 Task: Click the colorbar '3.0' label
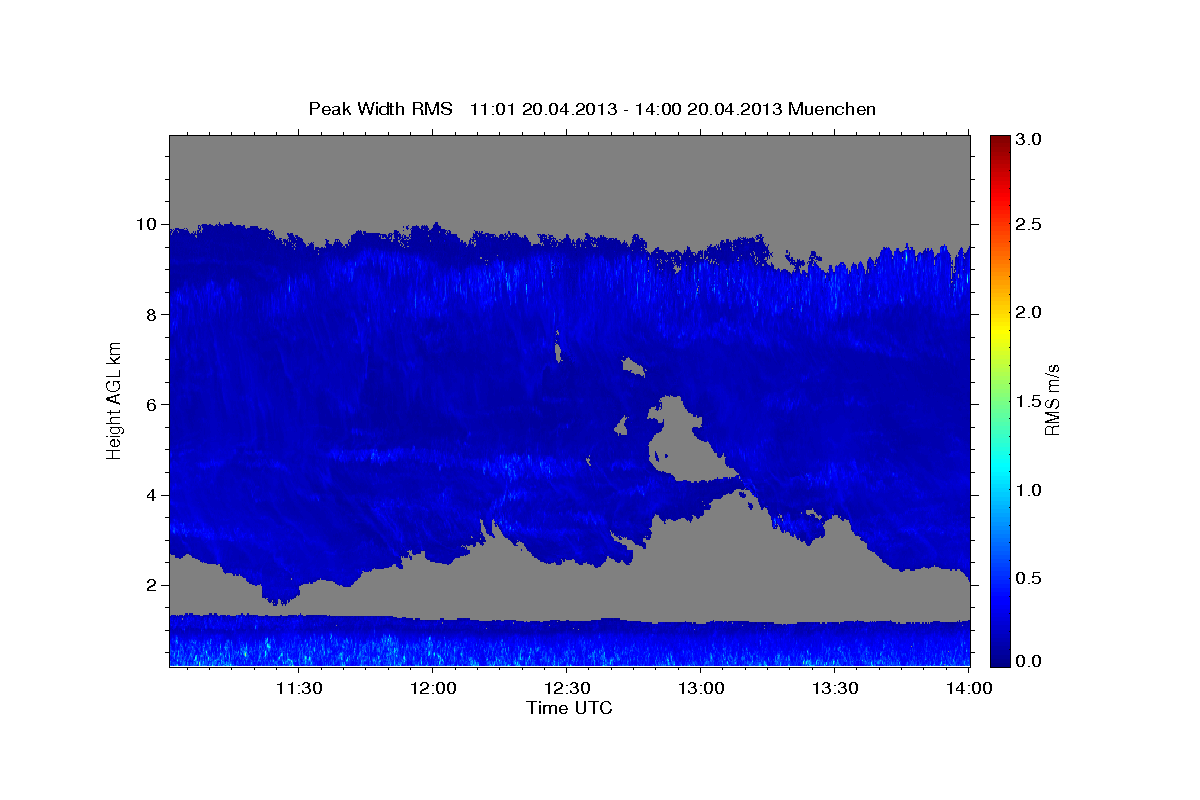pyautogui.click(x=1030, y=139)
